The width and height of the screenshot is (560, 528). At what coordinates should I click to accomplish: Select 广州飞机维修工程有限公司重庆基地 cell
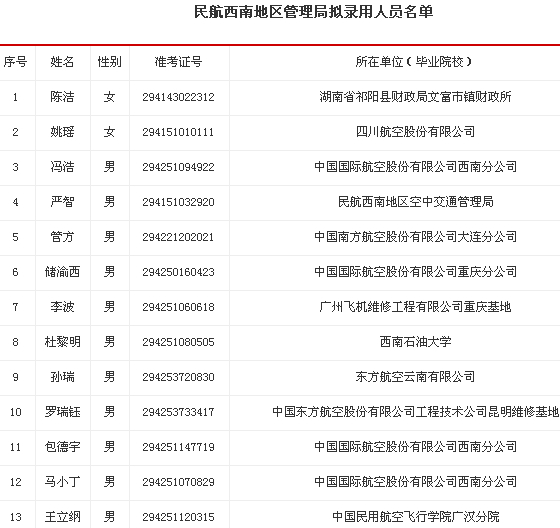coord(415,307)
